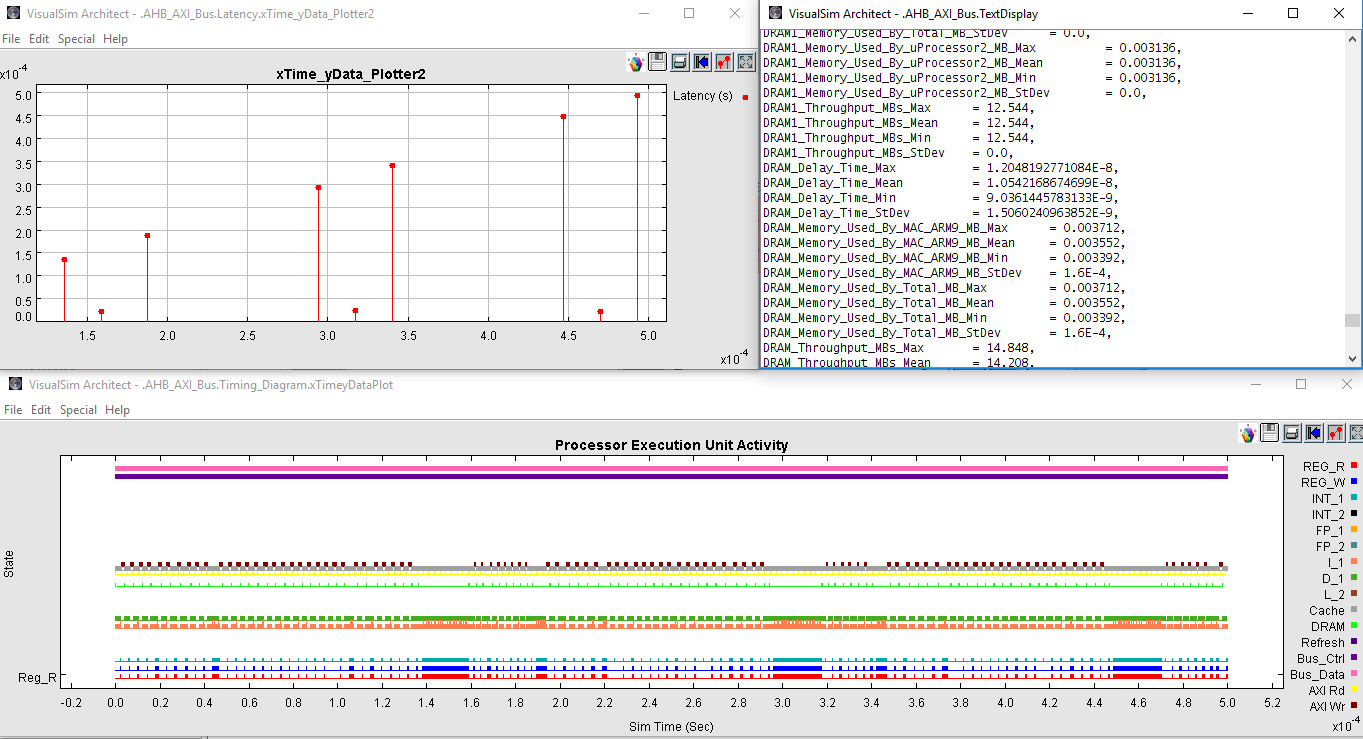Image resolution: width=1363 pixels, height=739 pixels.
Task: Click the TextDisplay vertical scrollbar thumb
Action: tap(1352, 320)
